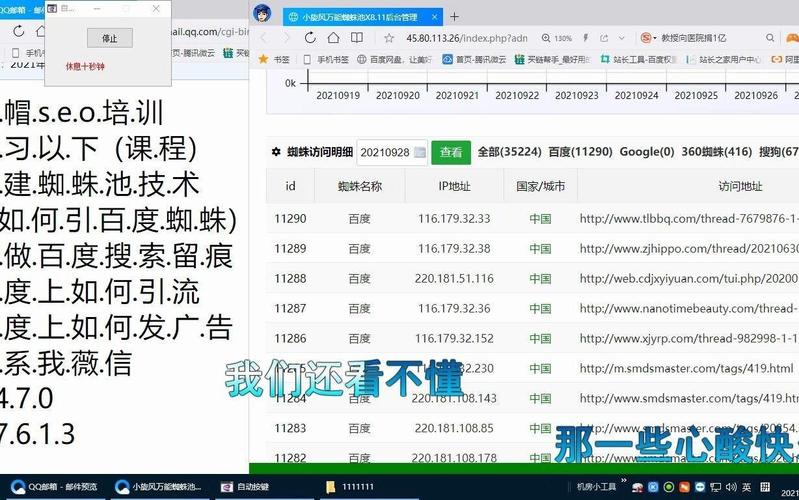Open URL www.zjhippo.com thread link
Viewport: 799px width, 500px height.
click(x=689, y=249)
